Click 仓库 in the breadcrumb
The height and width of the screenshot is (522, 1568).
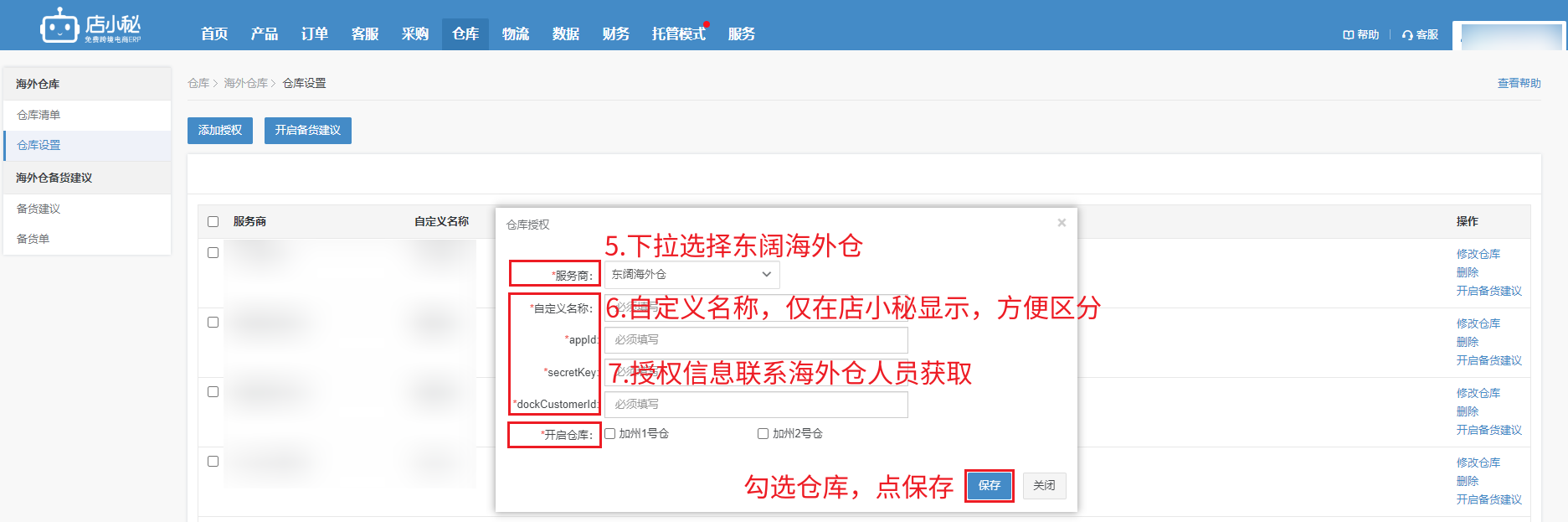click(x=198, y=83)
